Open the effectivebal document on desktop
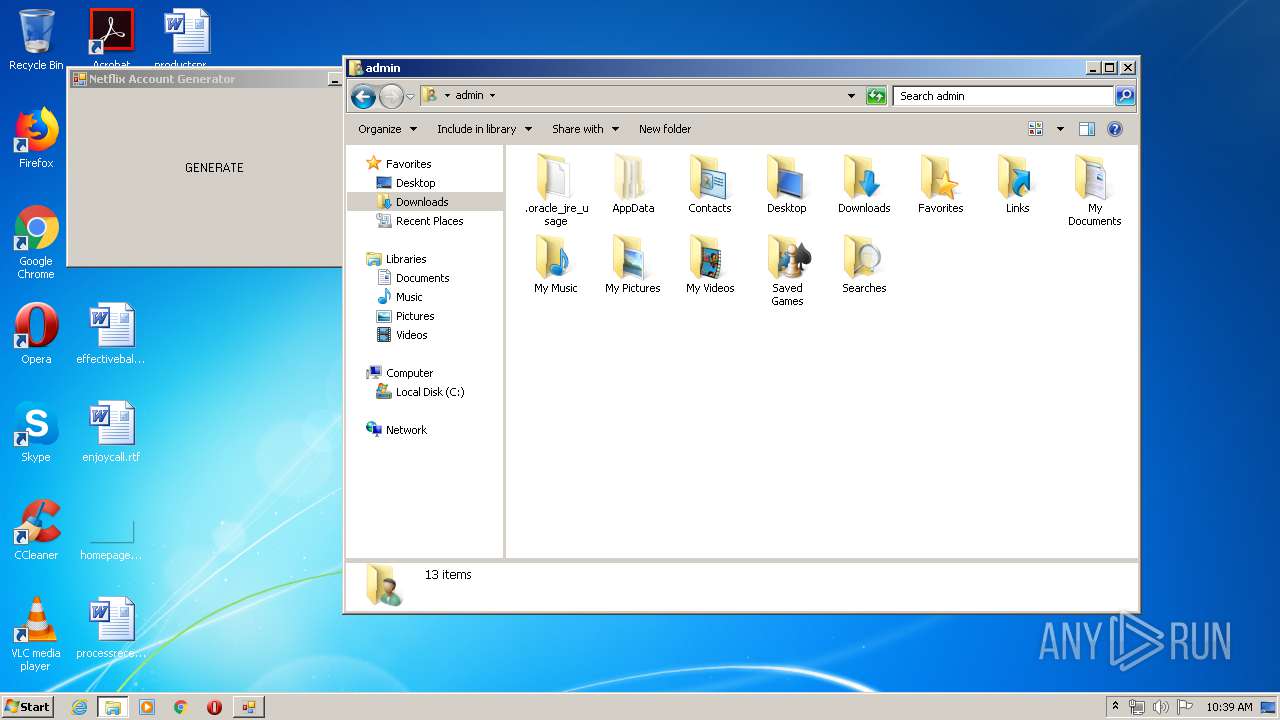Screen dimensions: 1280x720 [111, 334]
